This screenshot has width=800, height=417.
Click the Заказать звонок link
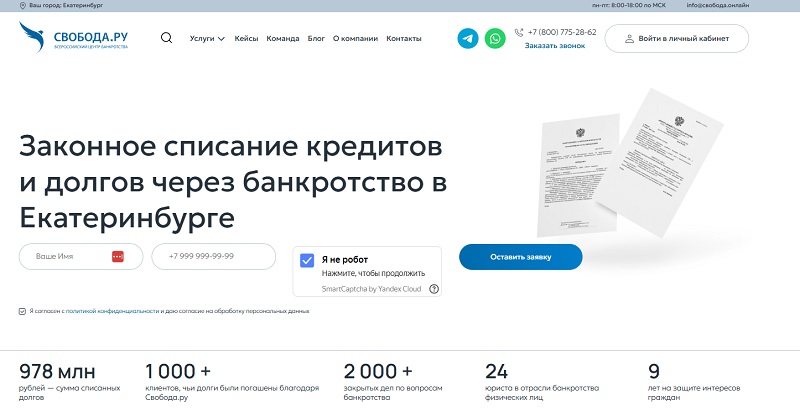tap(555, 45)
